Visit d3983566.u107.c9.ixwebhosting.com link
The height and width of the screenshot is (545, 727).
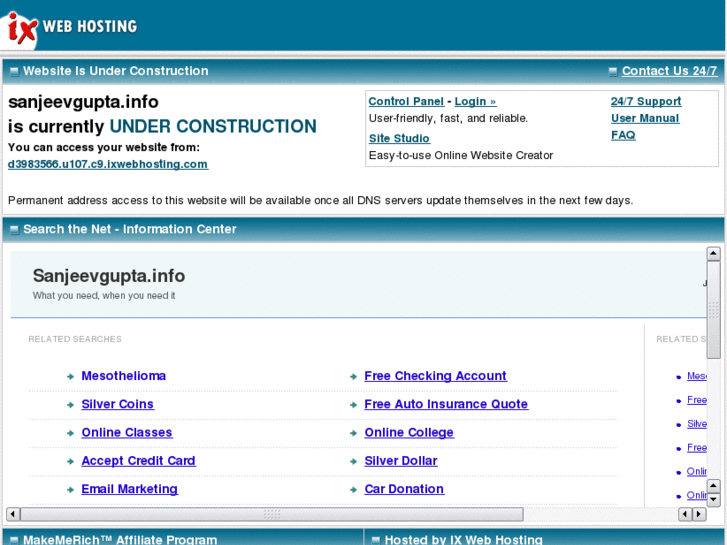[108, 164]
